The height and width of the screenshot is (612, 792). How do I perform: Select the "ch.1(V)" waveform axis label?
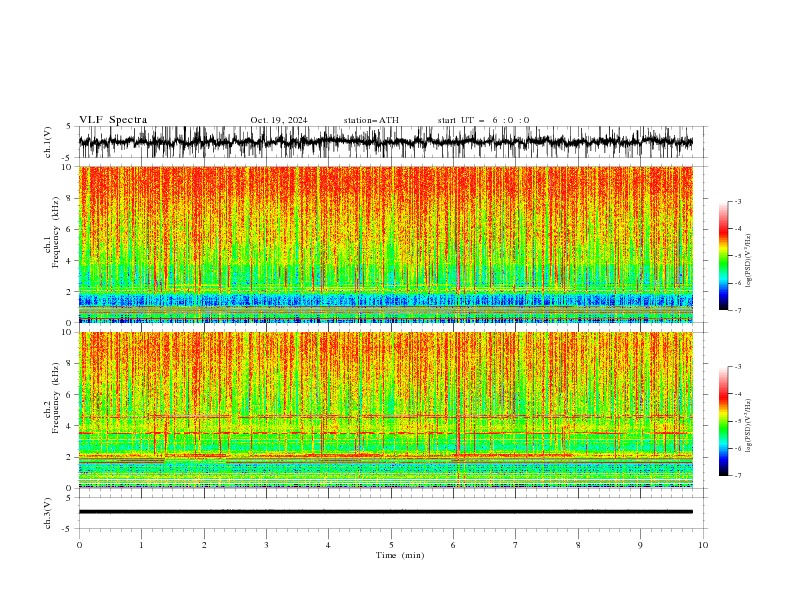pos(48,142)
